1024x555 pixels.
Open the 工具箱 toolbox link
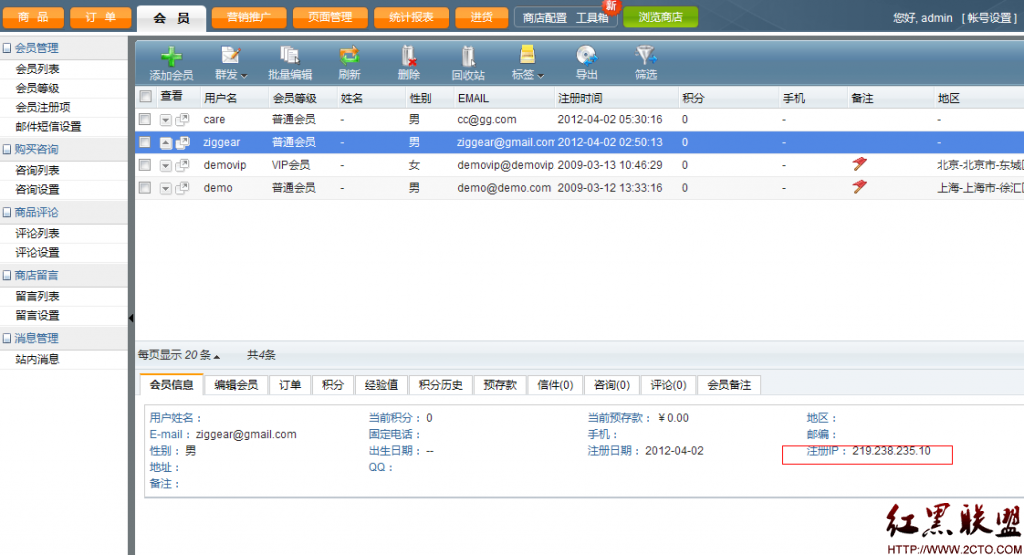(592, 18)
